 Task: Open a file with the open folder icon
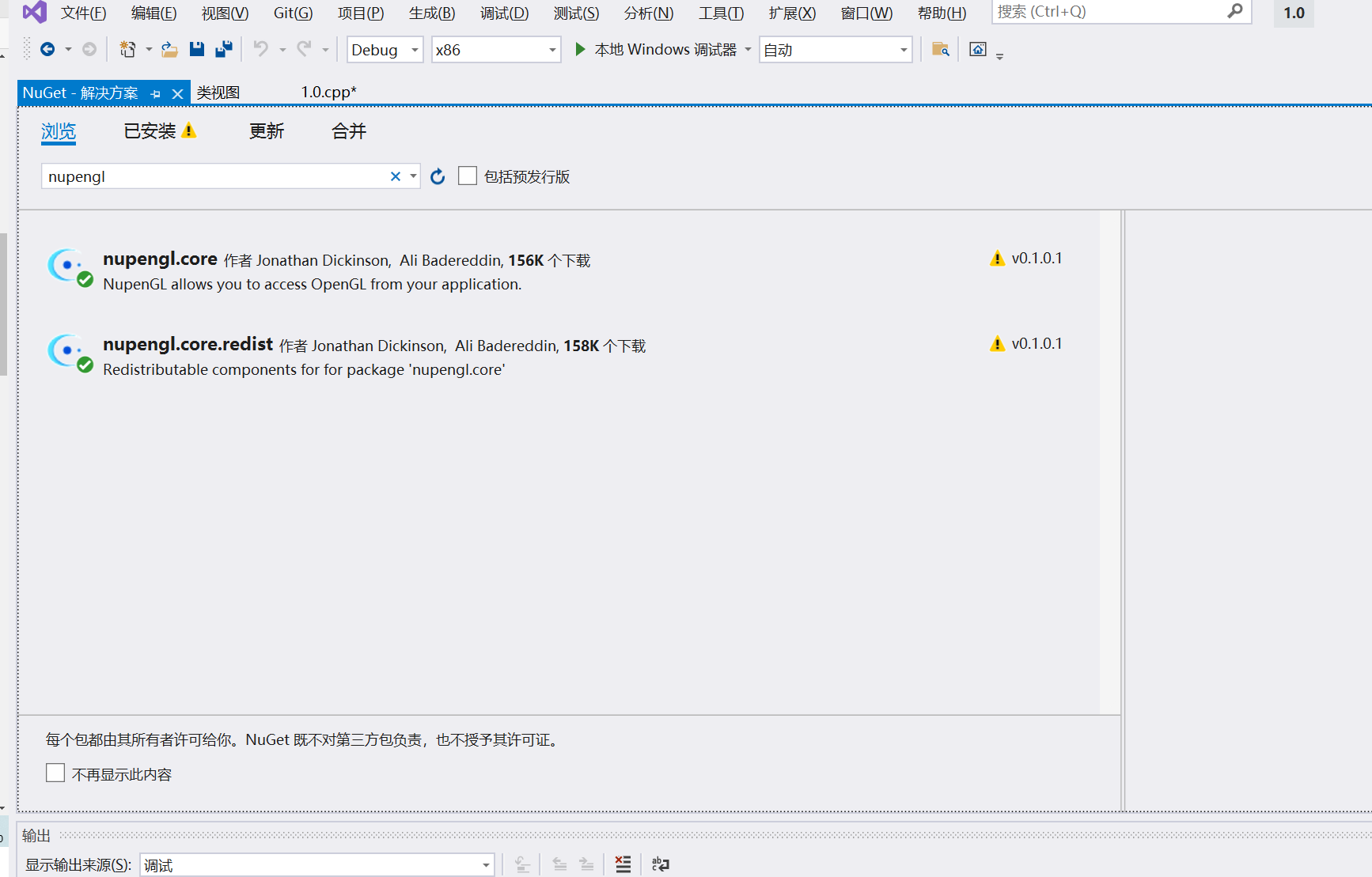click(x=169, y=50)
